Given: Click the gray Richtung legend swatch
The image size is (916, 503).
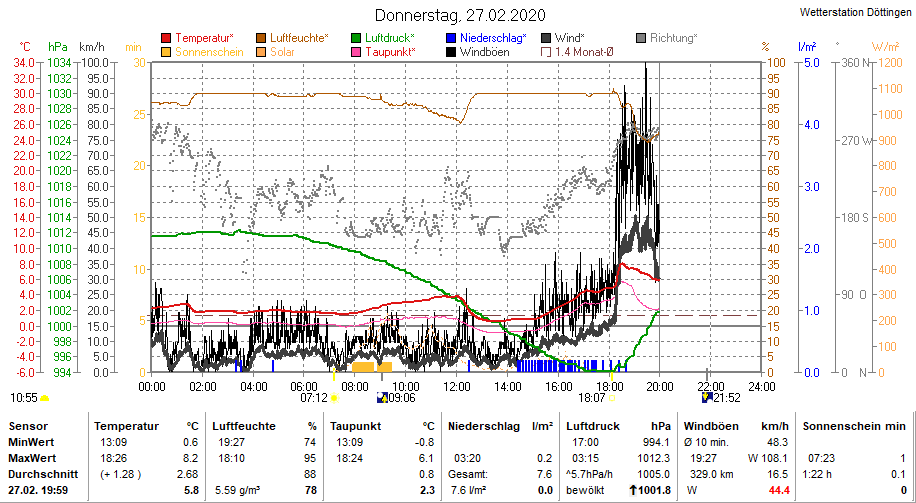Looking at the screenshot, I should (x=641, y=38).
